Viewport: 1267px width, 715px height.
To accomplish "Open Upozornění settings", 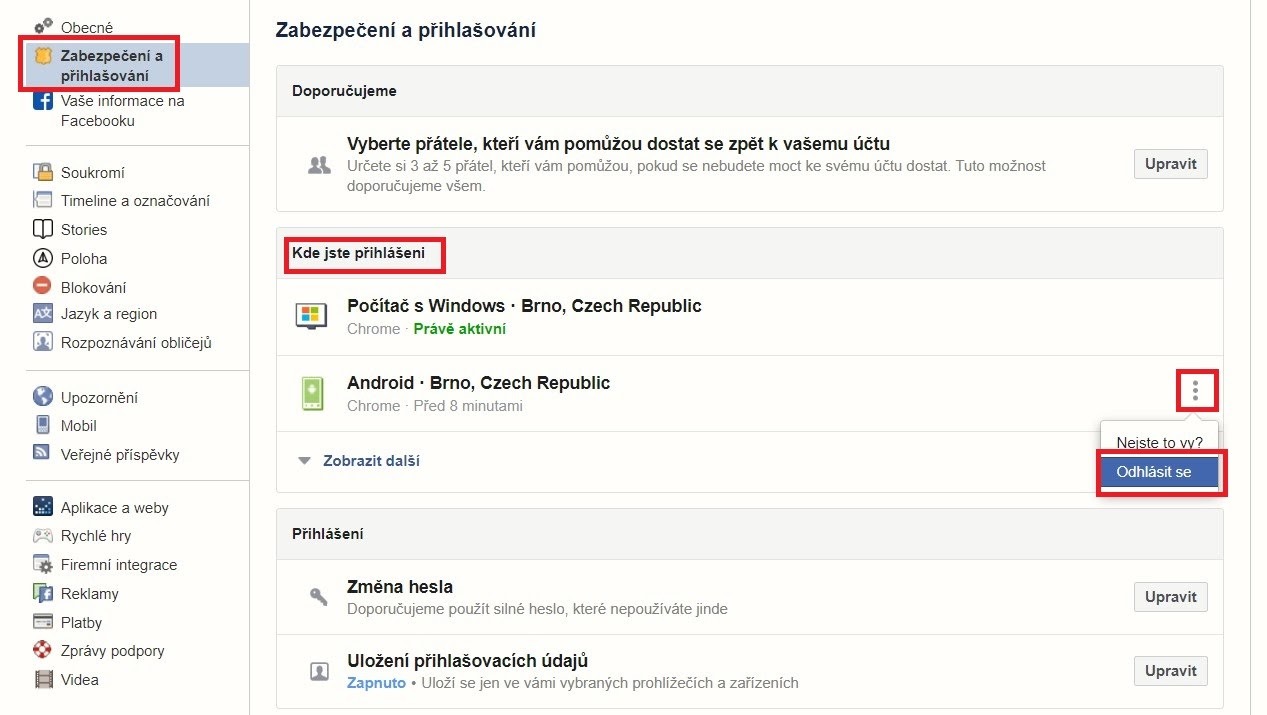I will point(99,397).
